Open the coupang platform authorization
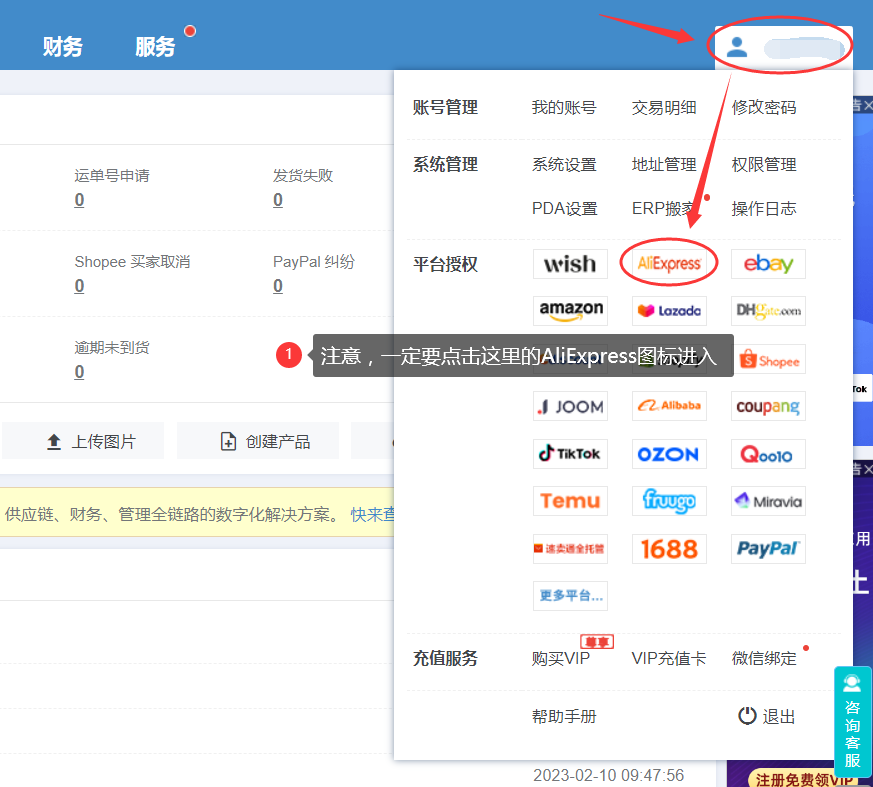 point(768,406)
